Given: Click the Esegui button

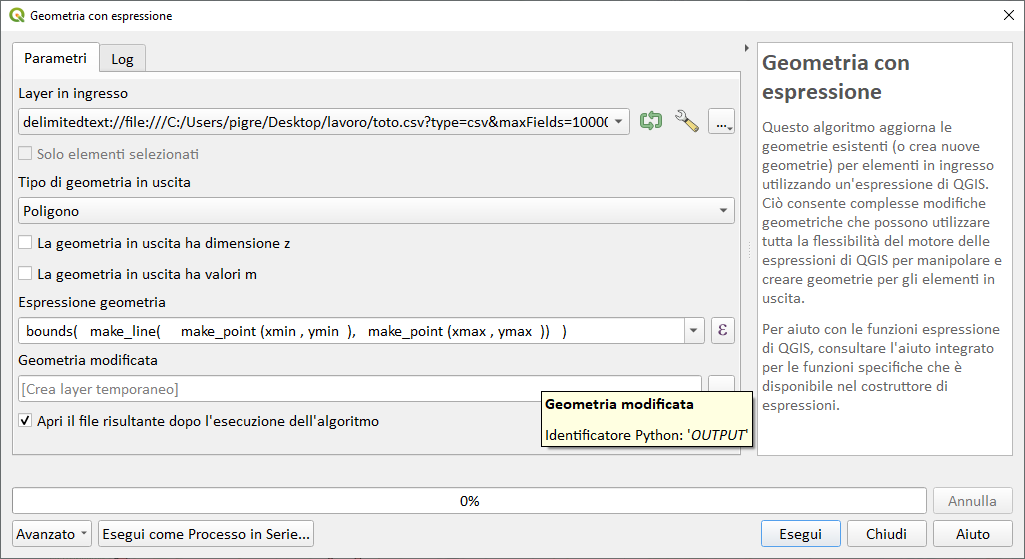Looking at the screenshot, I should coord(800,534).
